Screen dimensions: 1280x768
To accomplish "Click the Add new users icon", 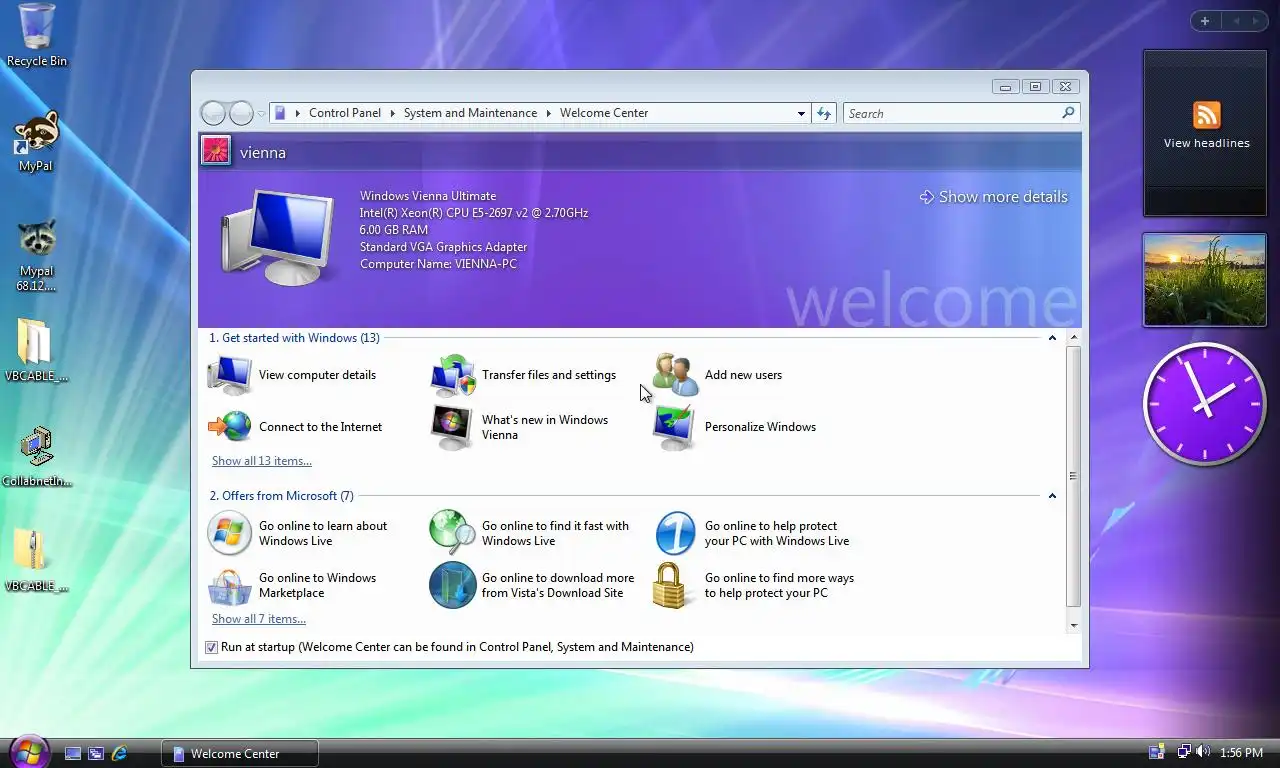I will coord(675,375).
